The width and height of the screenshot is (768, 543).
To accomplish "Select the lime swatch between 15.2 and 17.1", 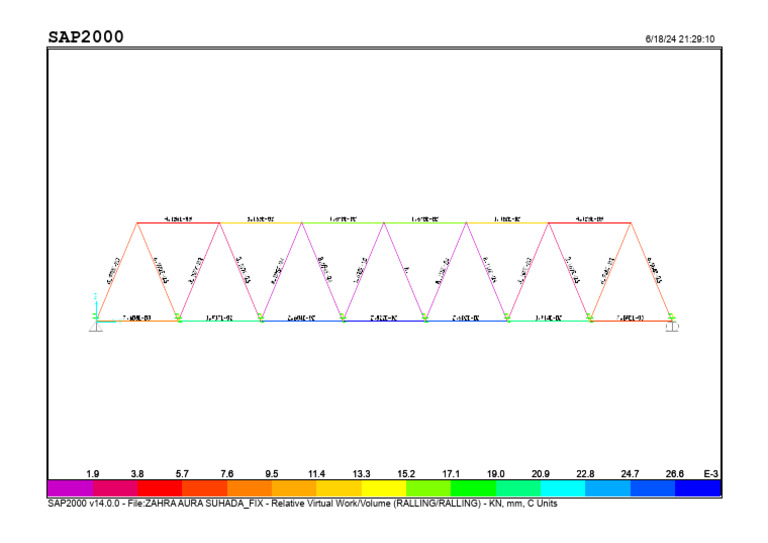I will pyautogui.click(x=429, y=488).
